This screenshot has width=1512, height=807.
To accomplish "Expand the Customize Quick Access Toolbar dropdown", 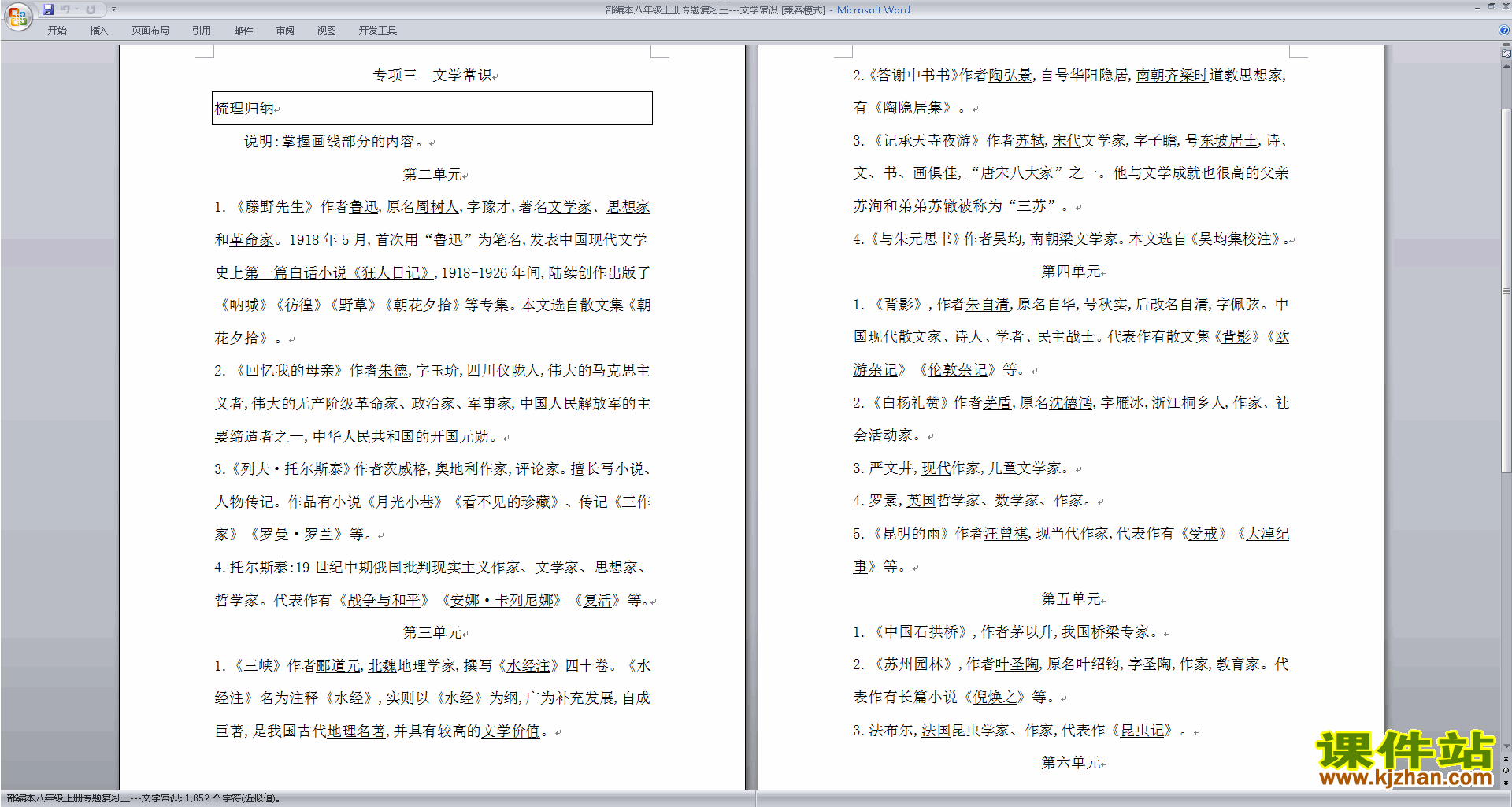I will coord(113,9).
